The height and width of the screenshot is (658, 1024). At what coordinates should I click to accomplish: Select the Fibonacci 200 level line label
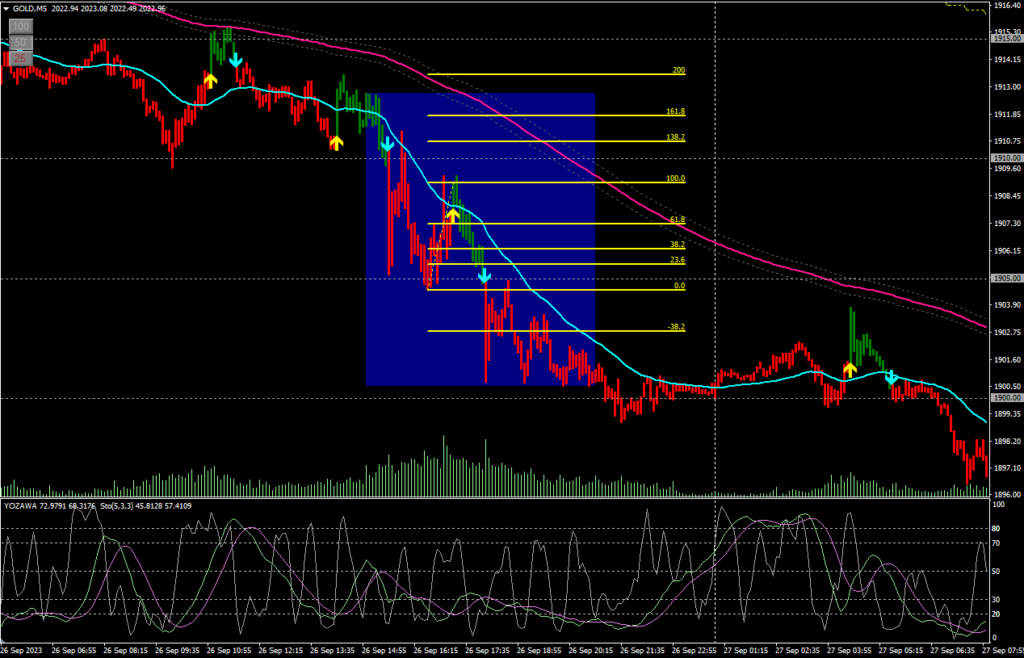tap(678, 71)
